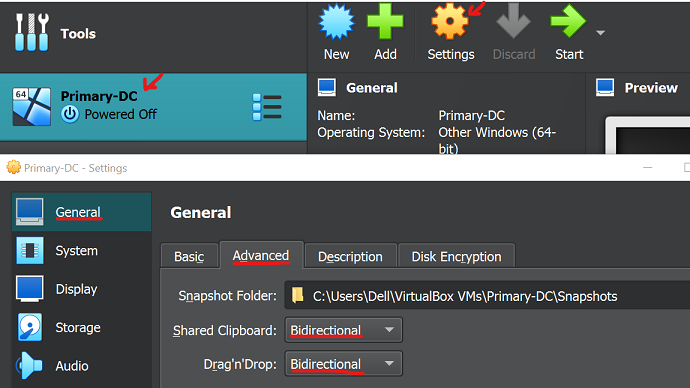
Task: Click the New virtual machine icon
Action: (x=336, y=22)
